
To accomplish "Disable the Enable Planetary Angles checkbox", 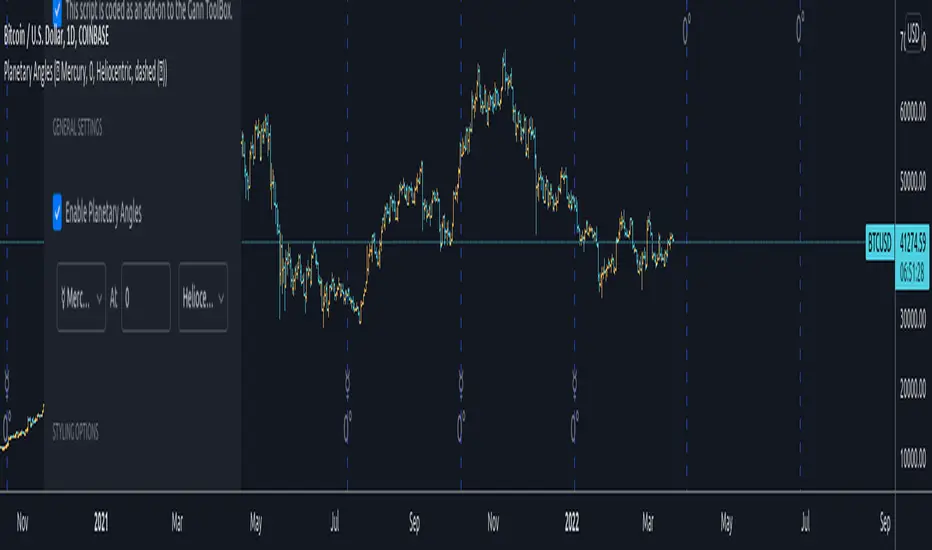I will pyautogui.click(x=58, y=212).
